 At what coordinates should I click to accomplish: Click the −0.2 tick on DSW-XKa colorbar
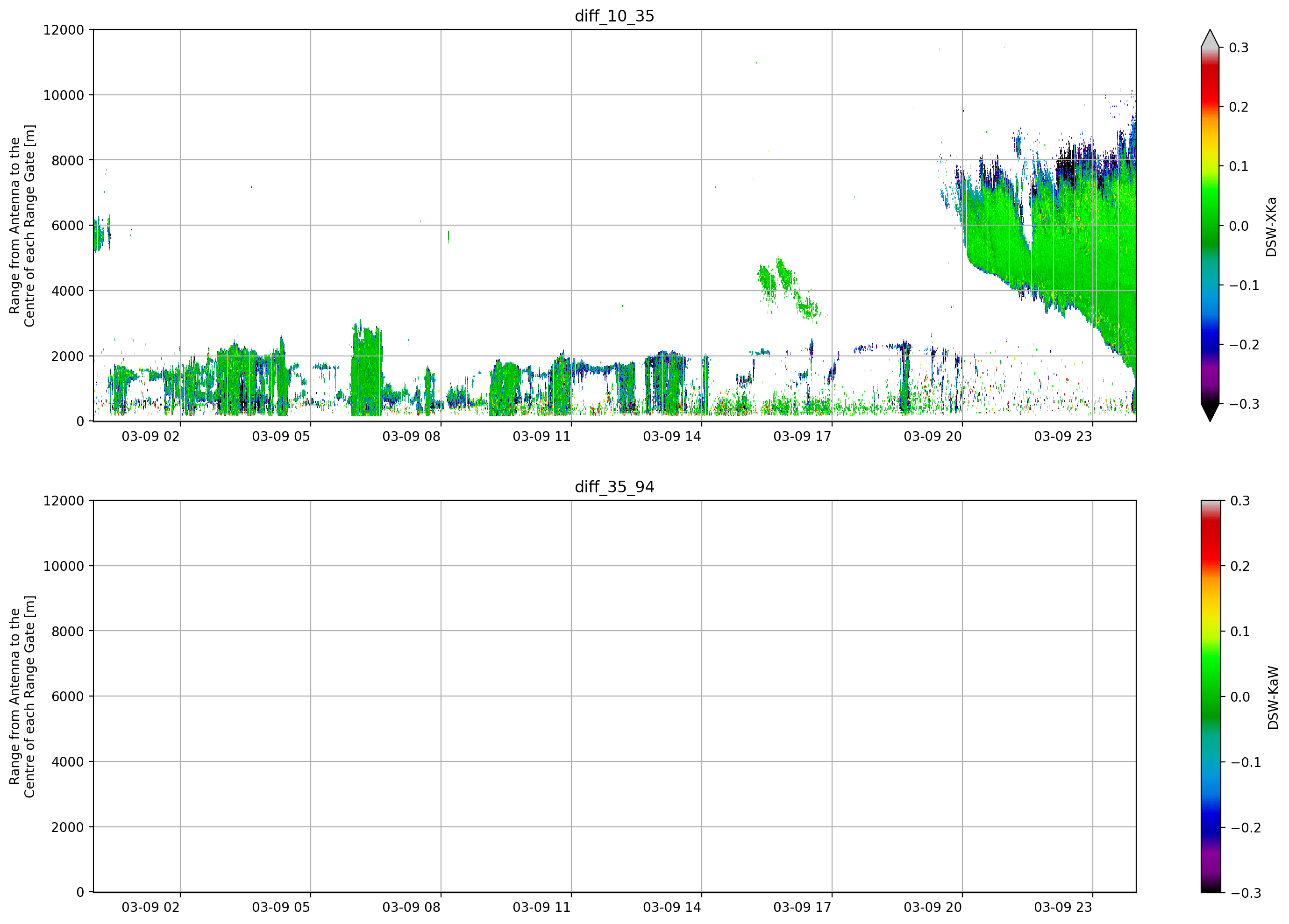(1244, 345)
